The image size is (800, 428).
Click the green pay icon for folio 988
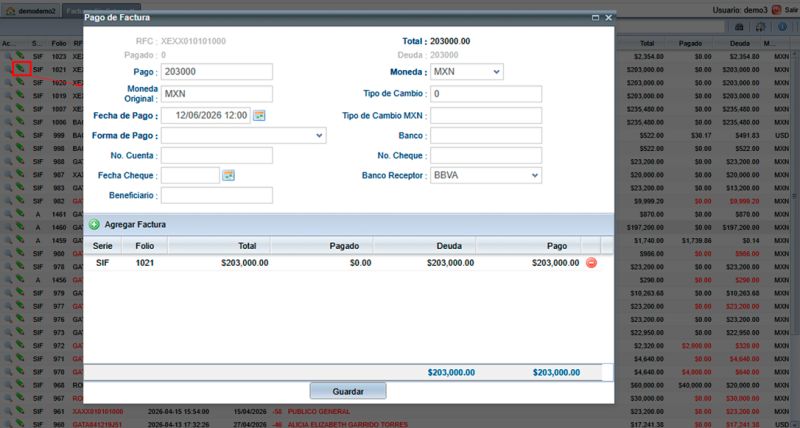point(20,161)
